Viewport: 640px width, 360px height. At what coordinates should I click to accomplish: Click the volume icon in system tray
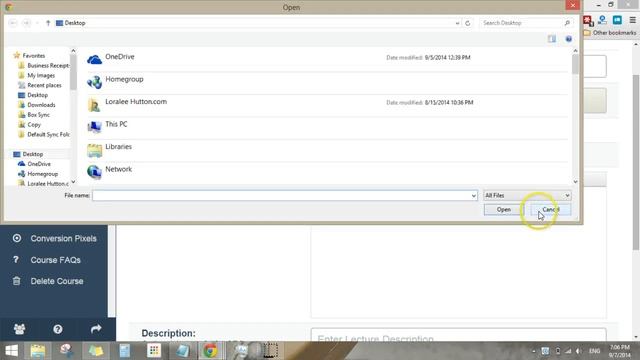pyautogui.click(x=578, y=351)
